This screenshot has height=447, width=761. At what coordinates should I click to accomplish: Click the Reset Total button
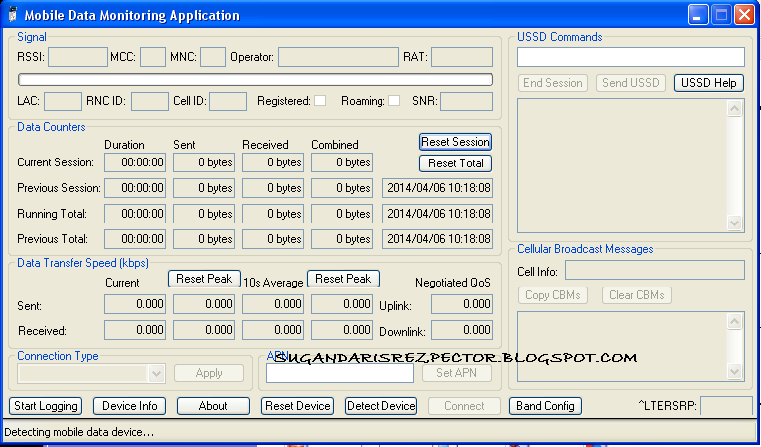click(455, 164)
